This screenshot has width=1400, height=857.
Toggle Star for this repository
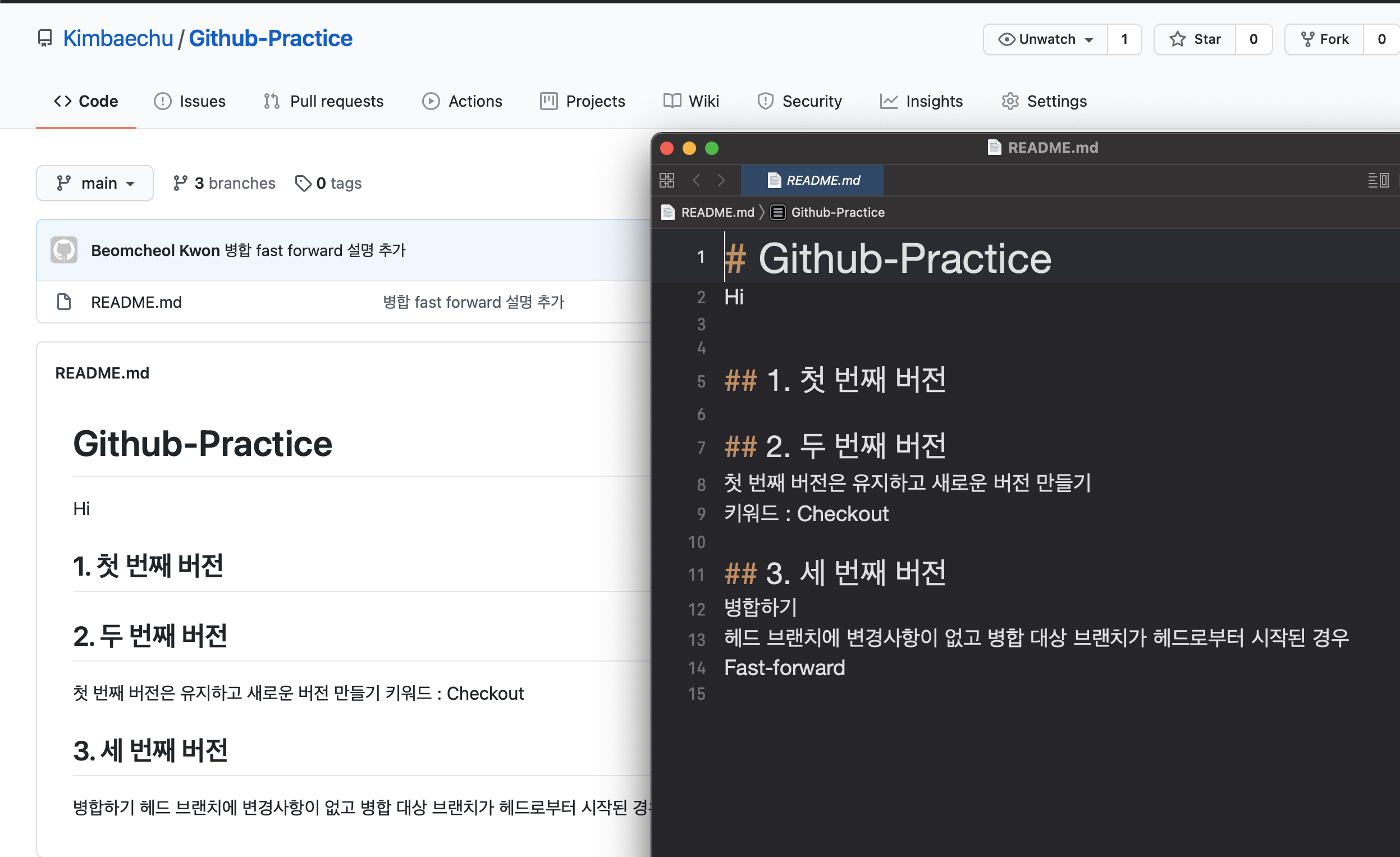tap(1195, 39)
